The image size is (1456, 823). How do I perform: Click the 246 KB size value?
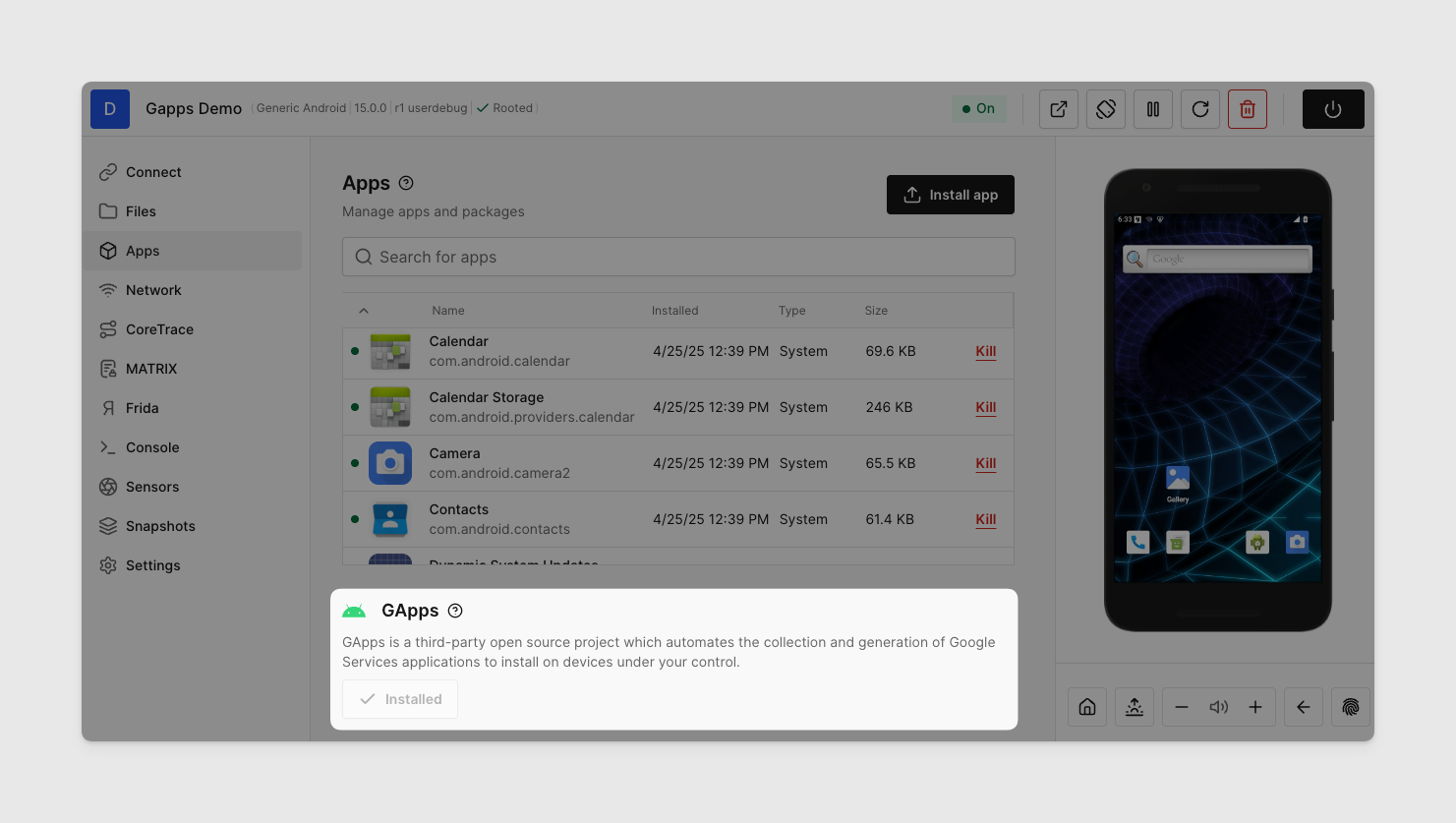pyautogui.click(x=889, y=407)
